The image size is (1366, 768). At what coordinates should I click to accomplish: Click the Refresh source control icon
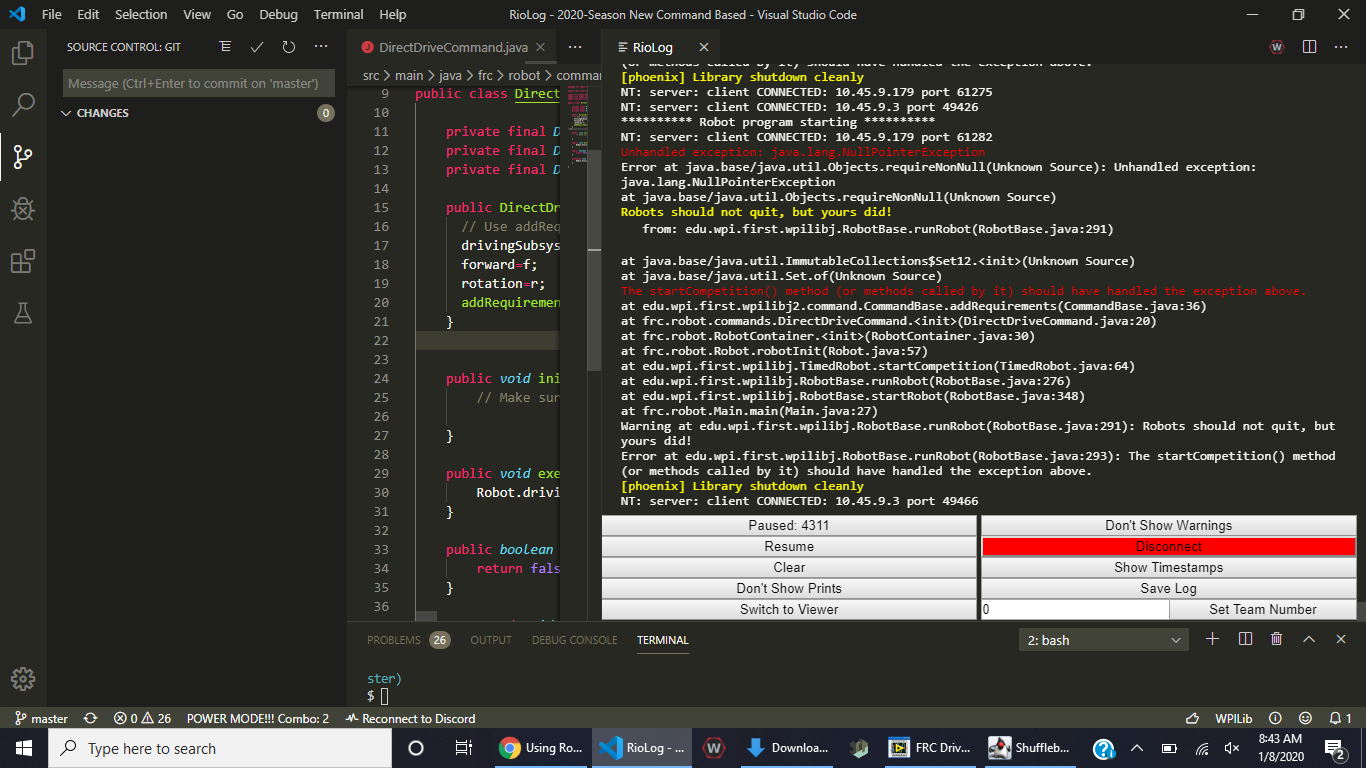(289, 47)
